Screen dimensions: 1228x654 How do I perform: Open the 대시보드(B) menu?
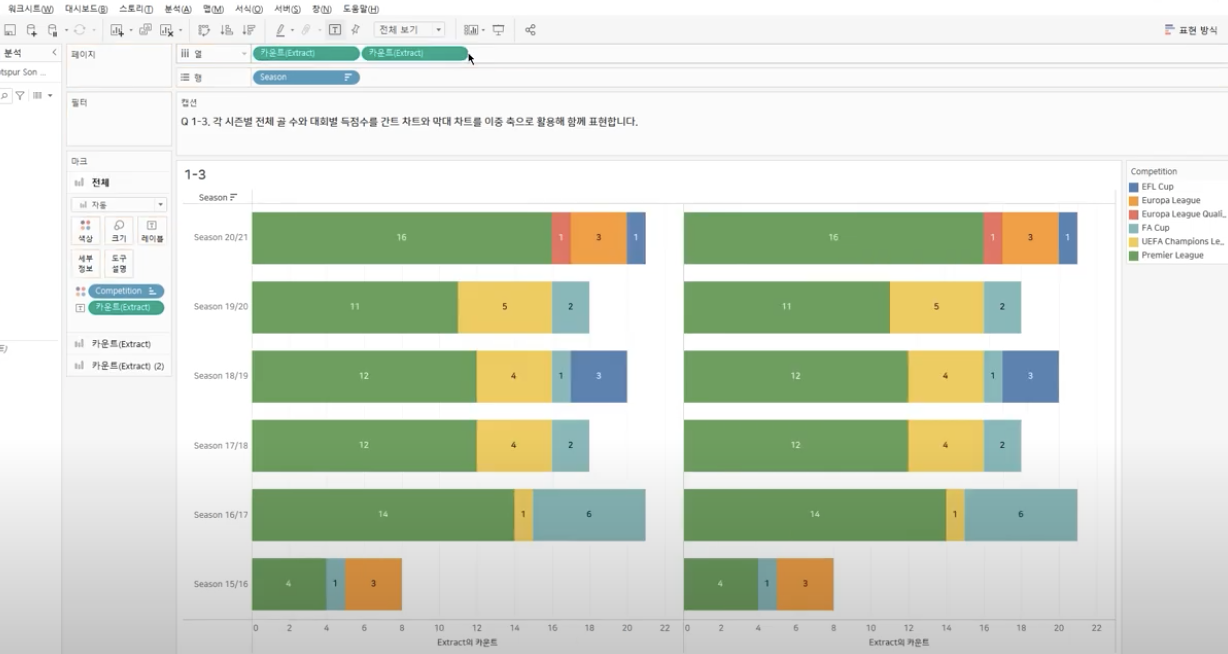pos(86,9)
